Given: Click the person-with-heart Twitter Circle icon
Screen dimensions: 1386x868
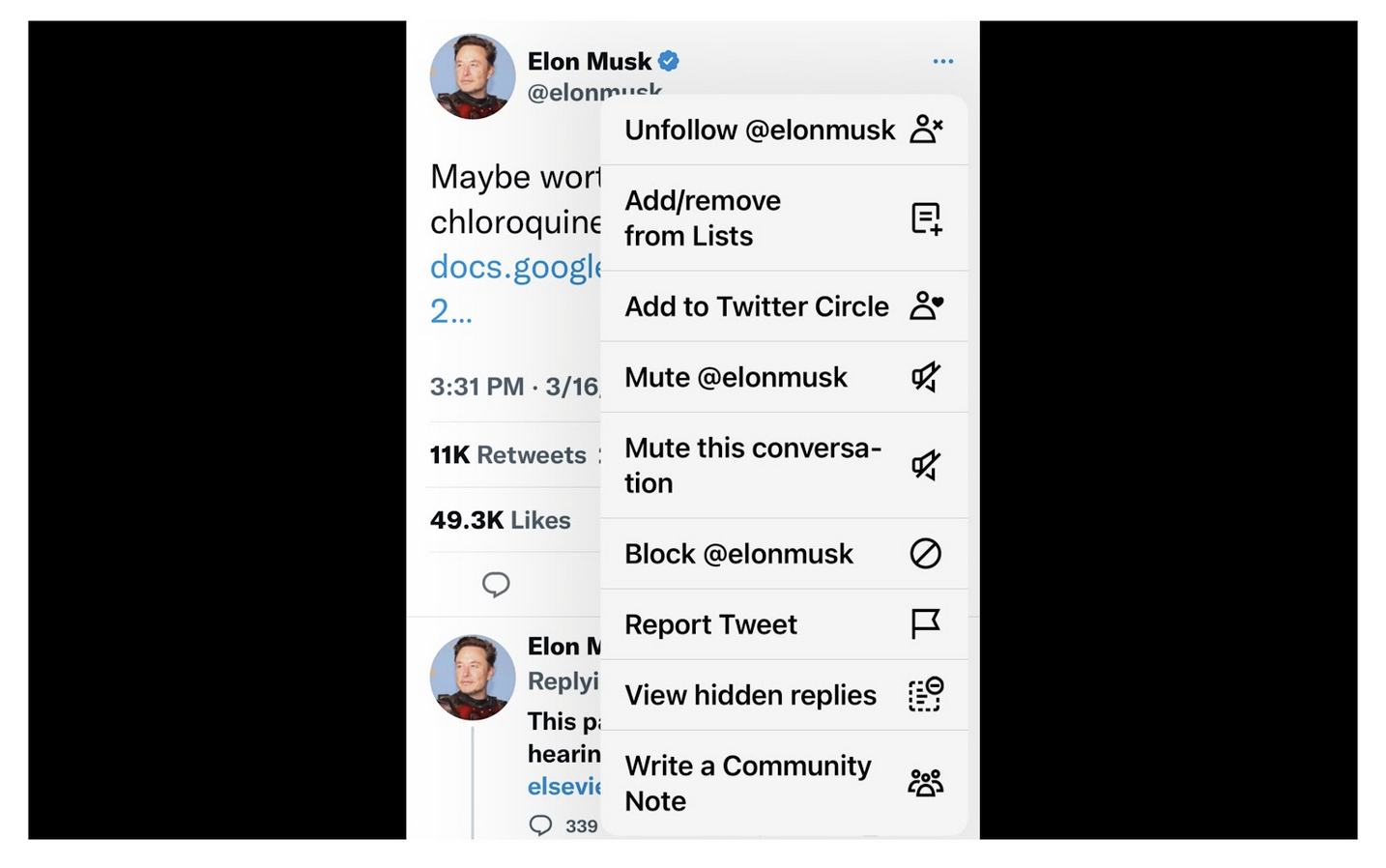Looking at the screenshot, I should coord(926,305).
